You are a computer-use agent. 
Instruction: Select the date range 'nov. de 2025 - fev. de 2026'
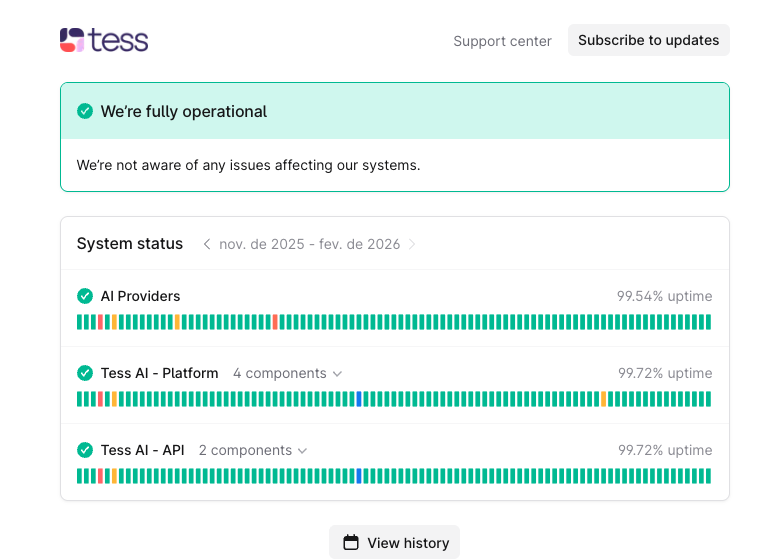click(x=310, y=244)
